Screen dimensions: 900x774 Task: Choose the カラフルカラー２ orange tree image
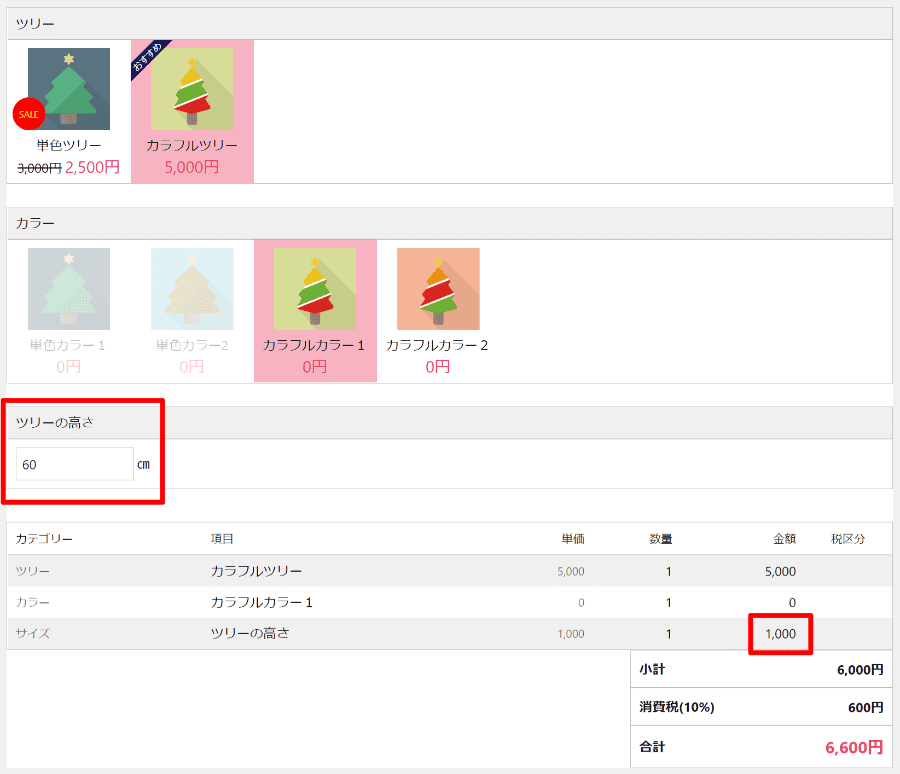click(438, 289)
